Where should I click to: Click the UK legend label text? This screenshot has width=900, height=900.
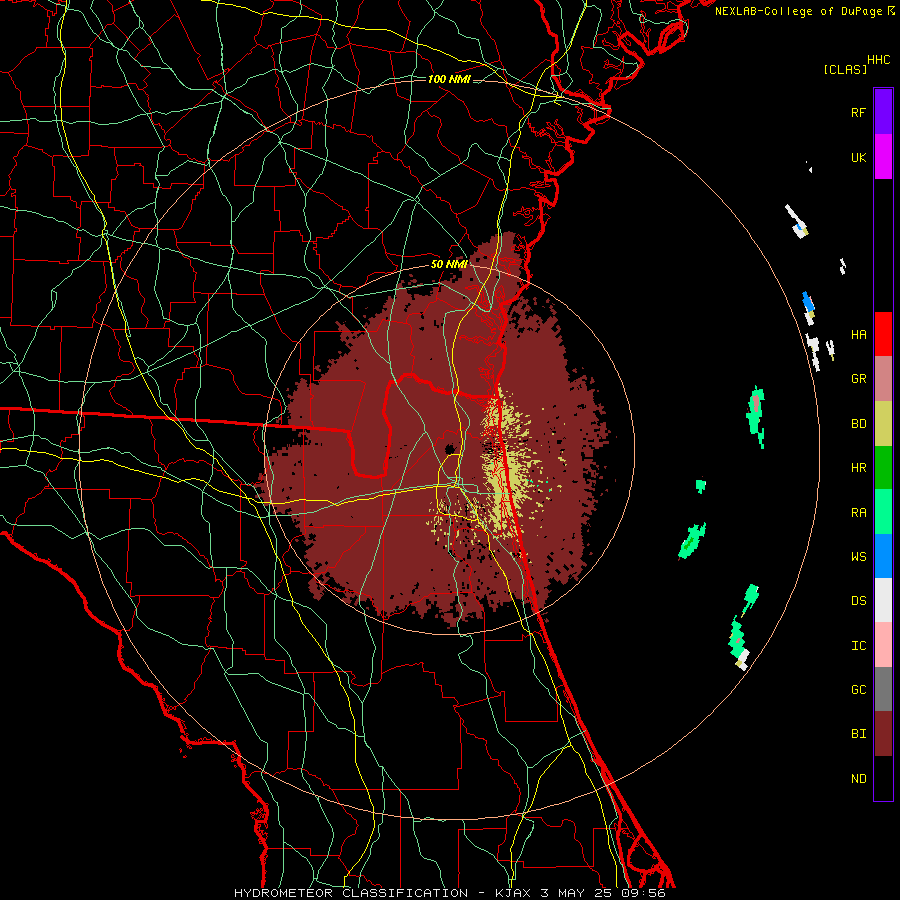click(858, 157)
